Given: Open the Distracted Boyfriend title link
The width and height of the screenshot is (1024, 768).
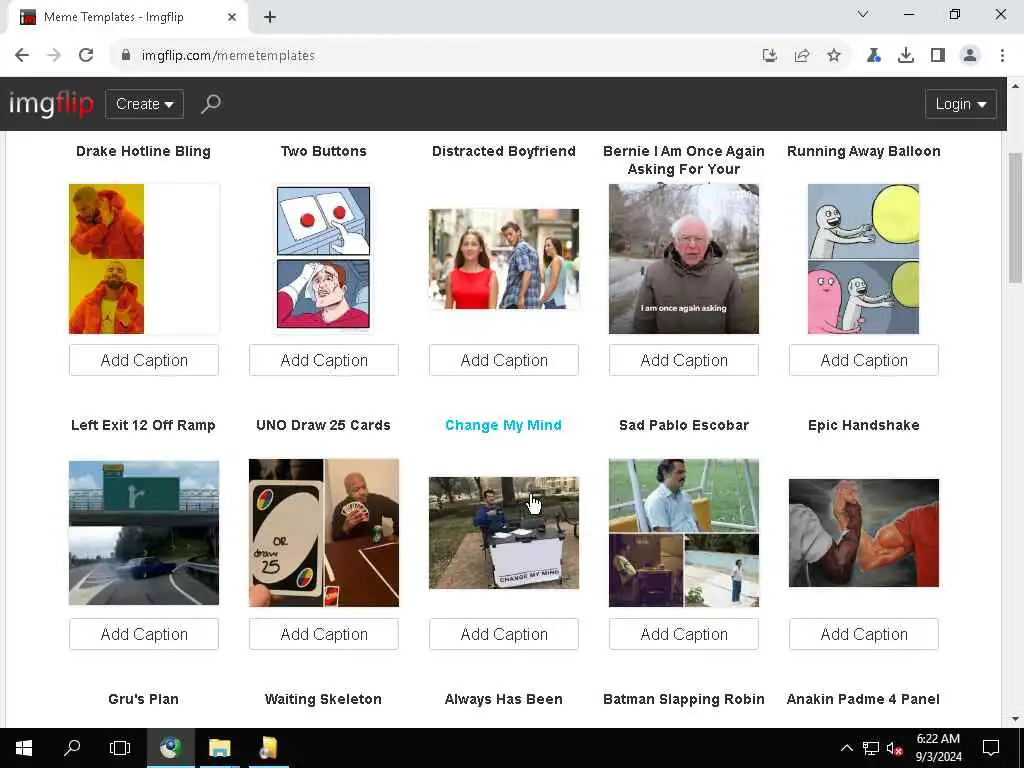Looking at the screenshot, I should coord(504,151).
